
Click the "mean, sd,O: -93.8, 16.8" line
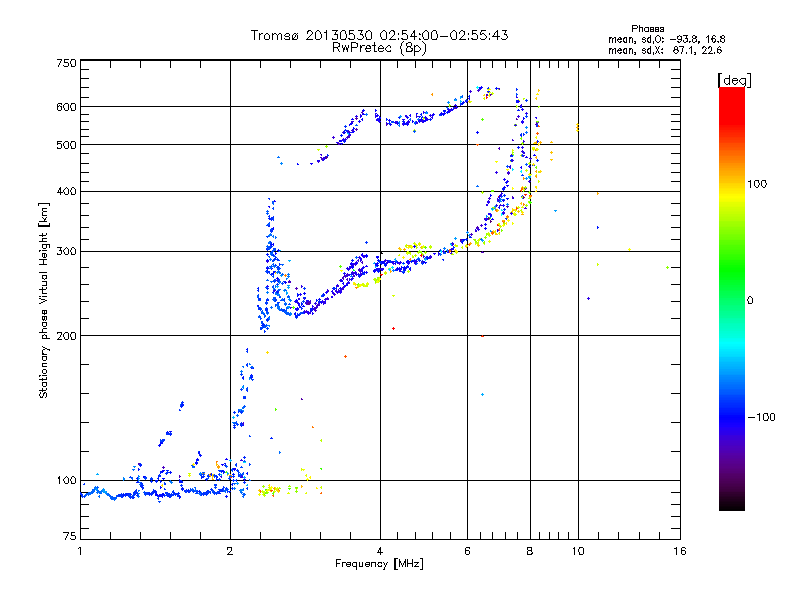[667, 39]
